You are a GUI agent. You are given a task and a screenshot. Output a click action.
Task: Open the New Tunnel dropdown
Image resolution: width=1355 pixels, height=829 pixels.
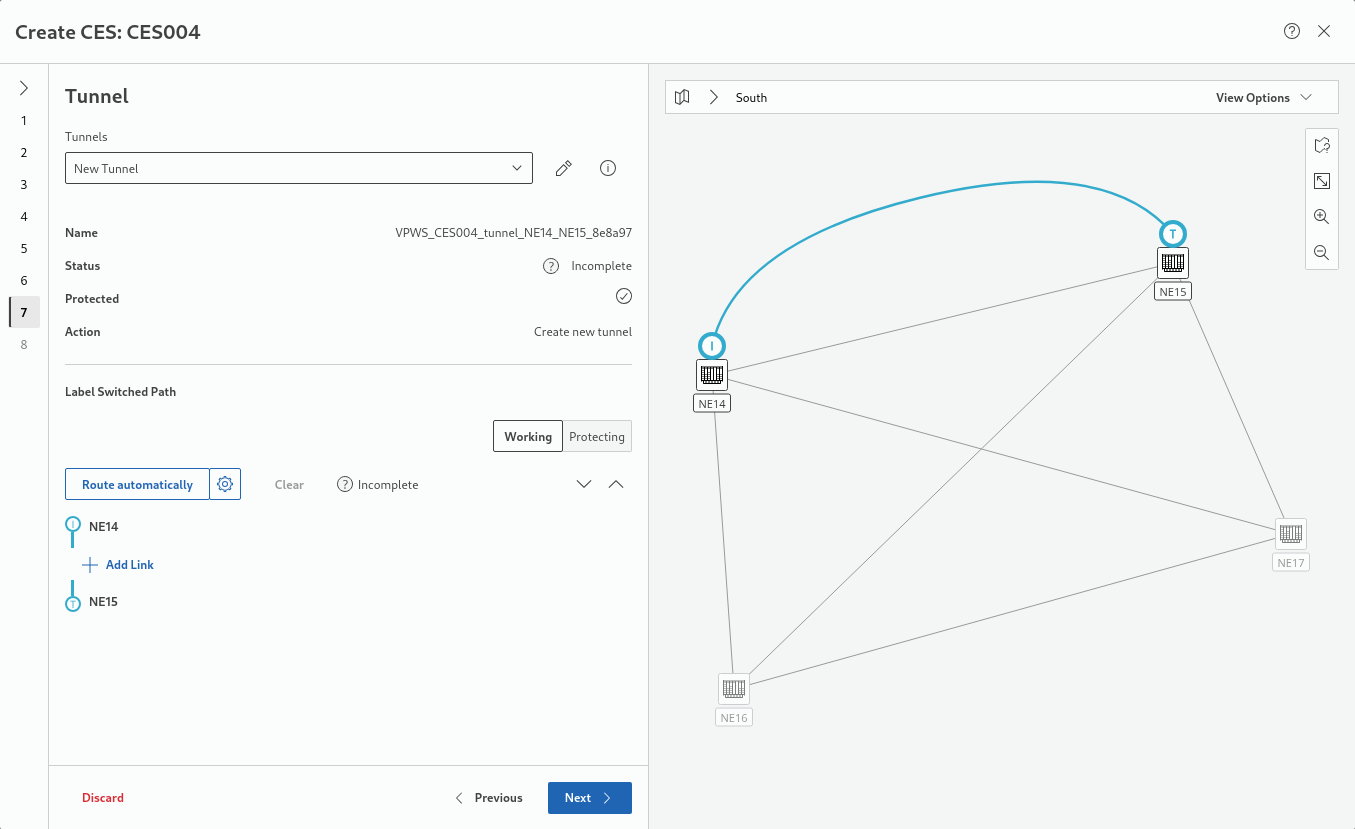pyautogui.click(x=298, y=168)
